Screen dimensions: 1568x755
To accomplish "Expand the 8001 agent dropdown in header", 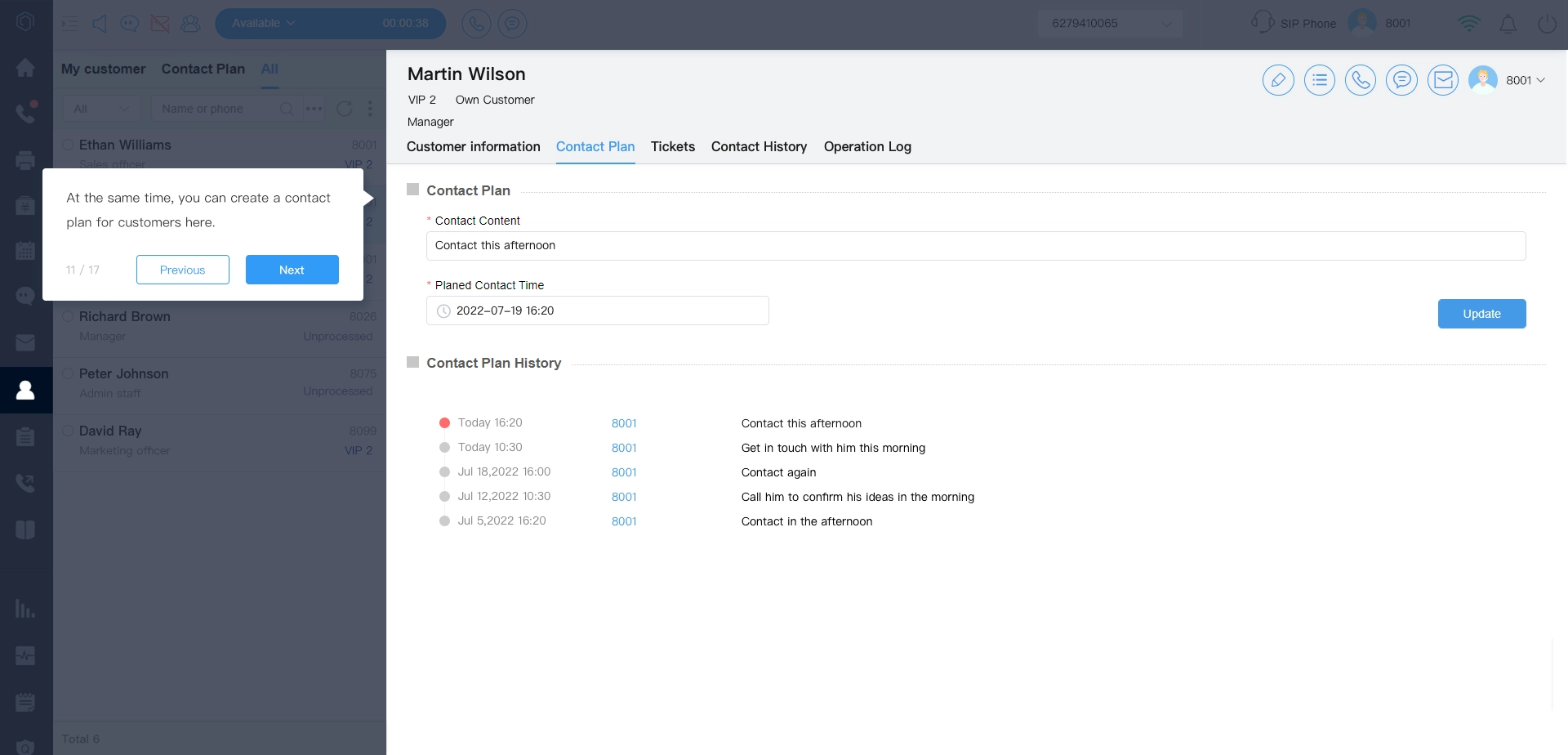I will click(1525, 80).
